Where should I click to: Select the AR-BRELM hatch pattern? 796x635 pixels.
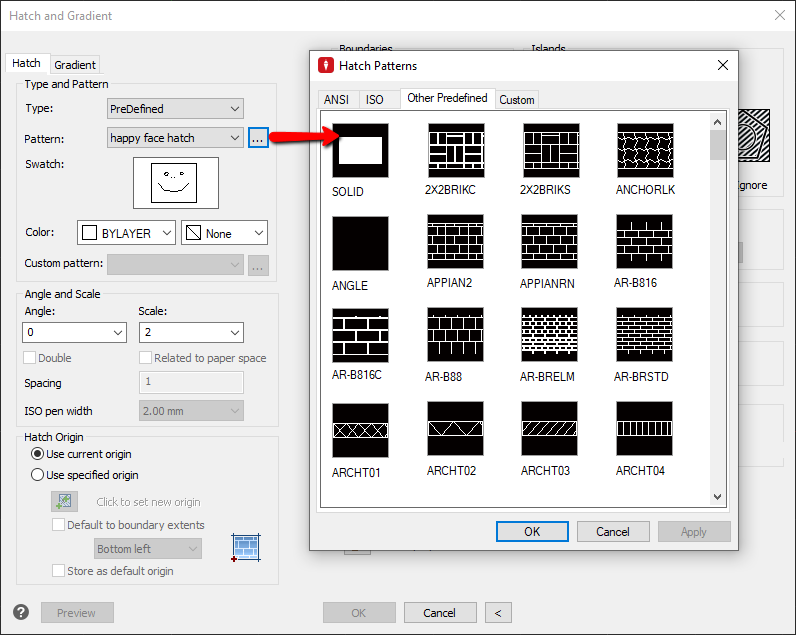550,335
